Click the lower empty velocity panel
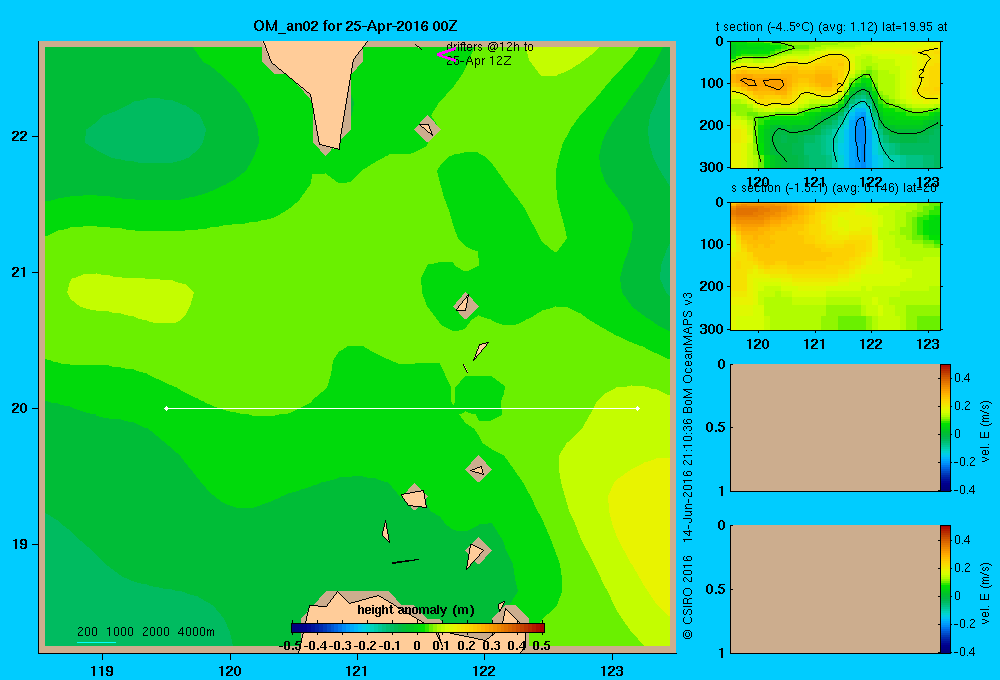Viewport: 1000px width, 680px height. [835, 589]
